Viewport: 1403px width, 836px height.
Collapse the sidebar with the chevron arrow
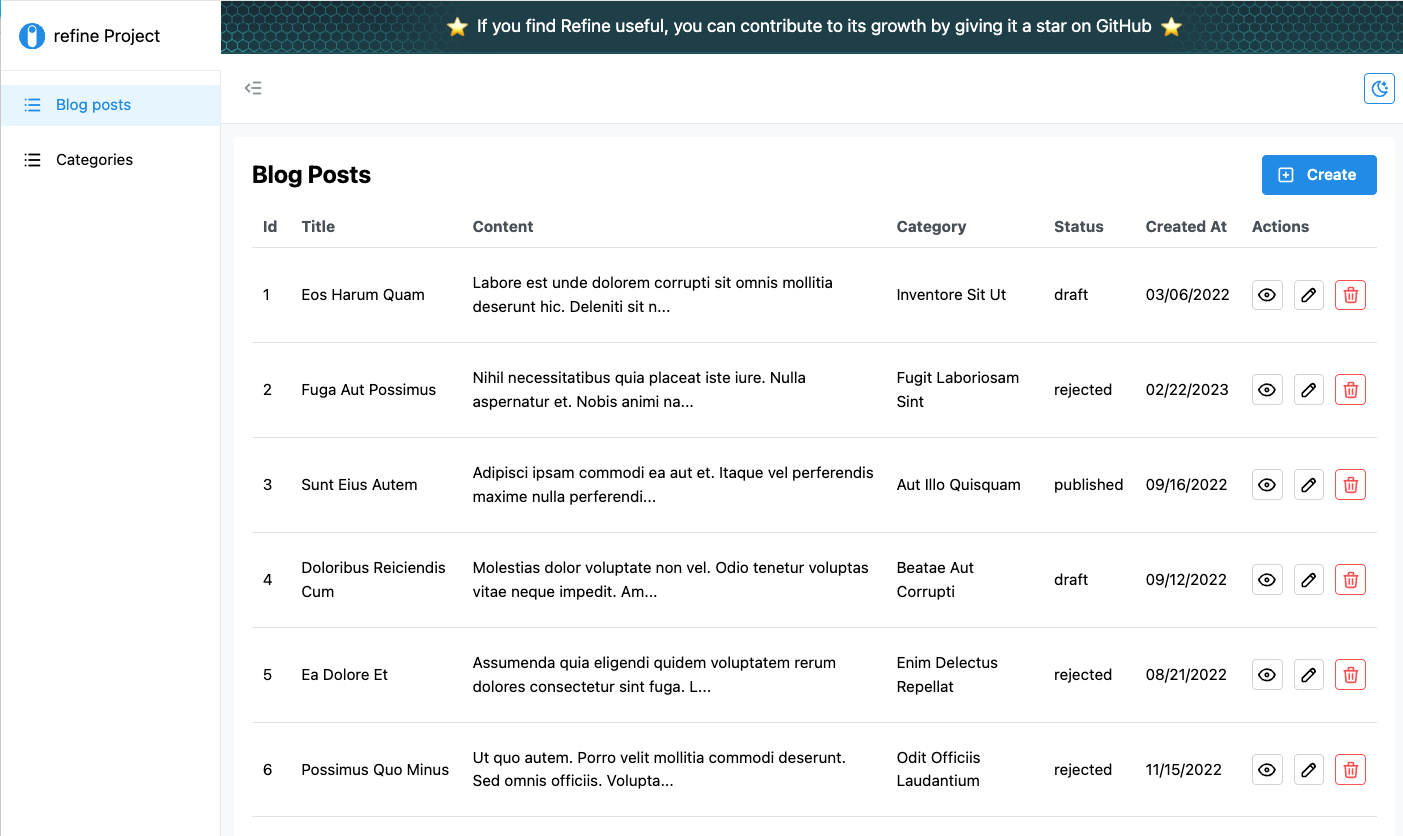[x=253, y=88]
